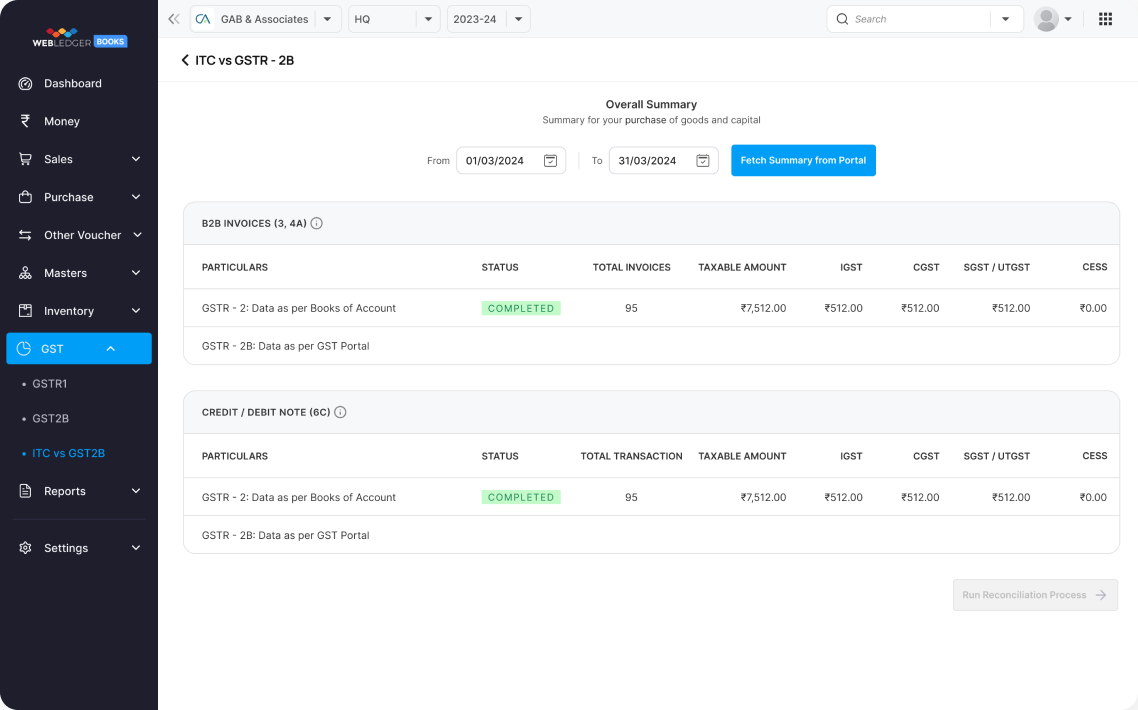Select GSTR1 in the GST submenu
Image resolution: width=1138 pixels, height=710 pixels.
click(x=49, y=383)
